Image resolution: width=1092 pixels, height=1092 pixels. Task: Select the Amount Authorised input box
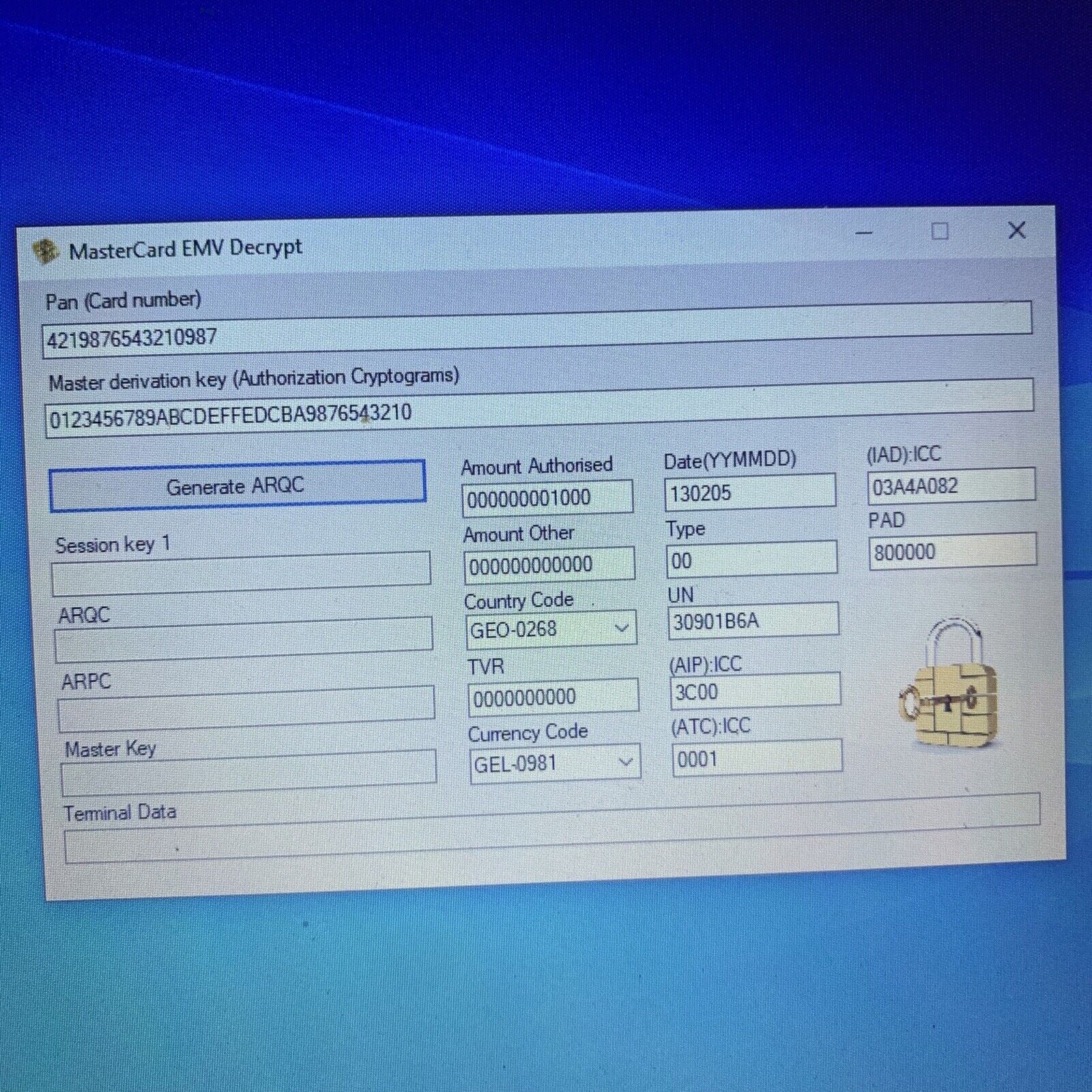[x=547, y=498]
